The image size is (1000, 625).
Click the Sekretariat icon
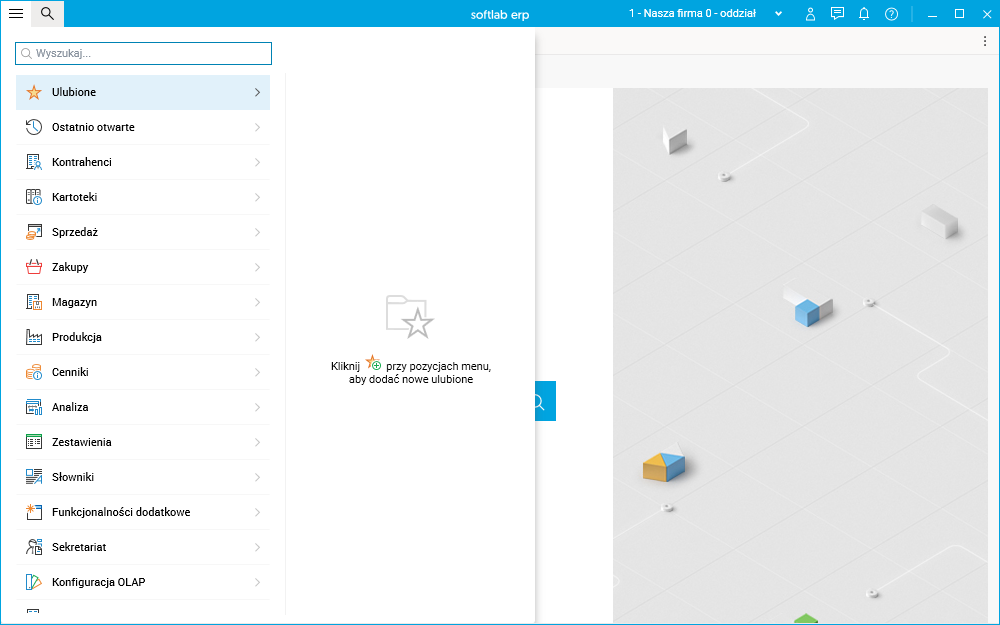[34, 547]
